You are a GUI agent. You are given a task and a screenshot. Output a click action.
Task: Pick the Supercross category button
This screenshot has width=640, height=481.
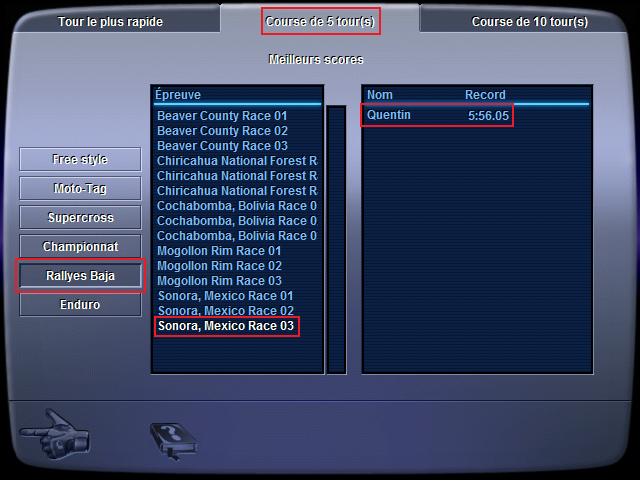click(80, 217)
